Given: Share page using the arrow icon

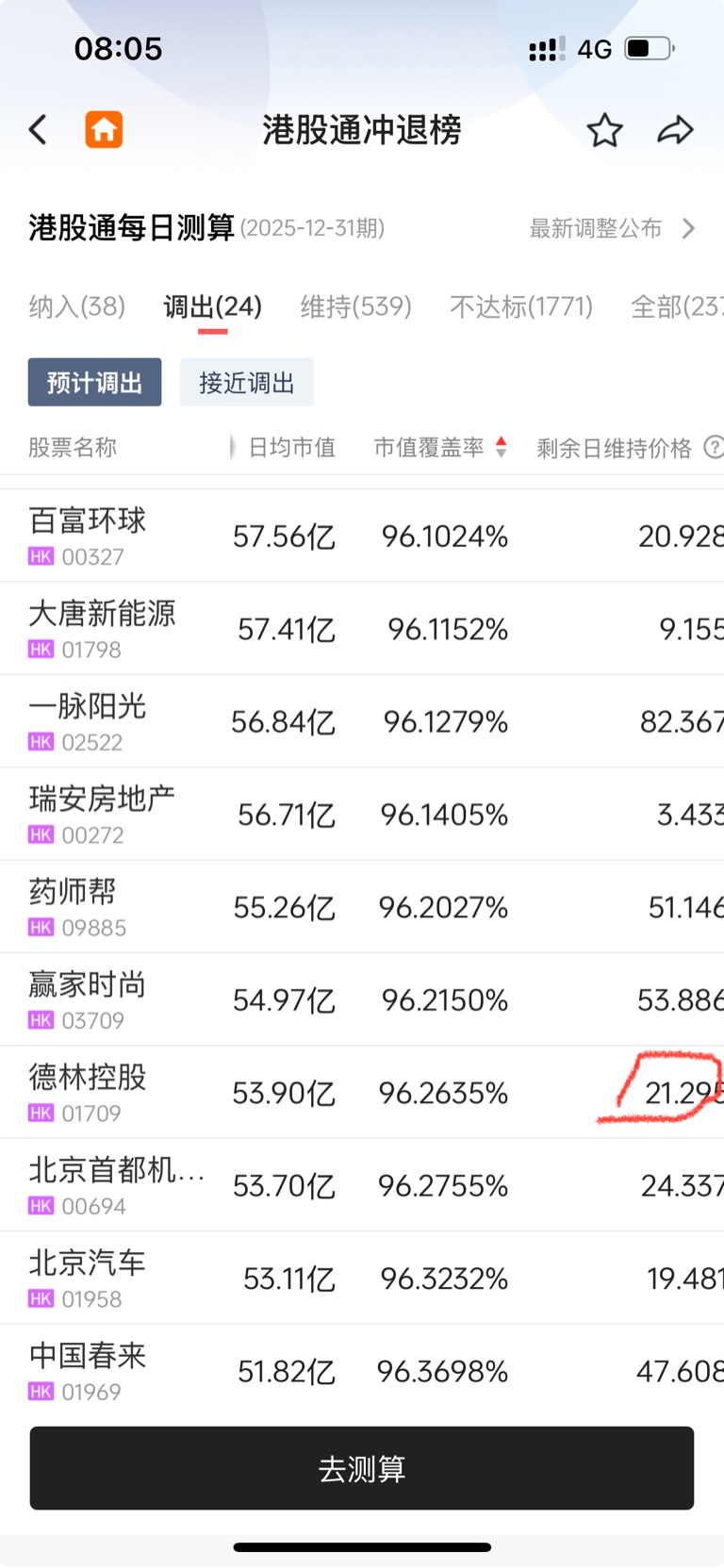Looking at the screenshot, I should (675, 130).
